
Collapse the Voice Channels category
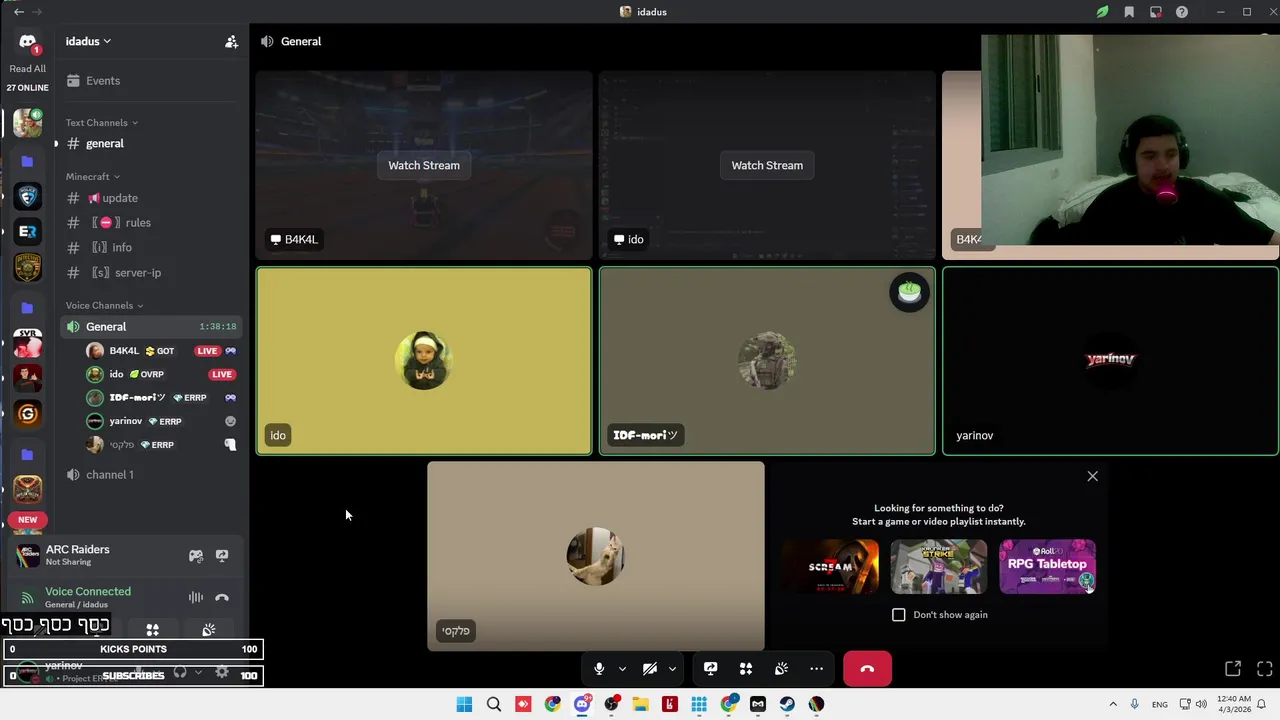pos(104,305)
